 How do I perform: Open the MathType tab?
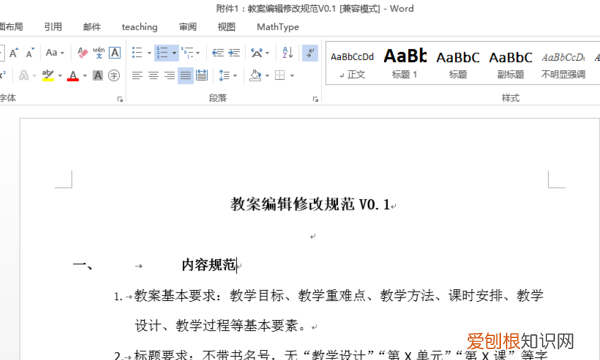pyautogui.click(x=278, y=27)
